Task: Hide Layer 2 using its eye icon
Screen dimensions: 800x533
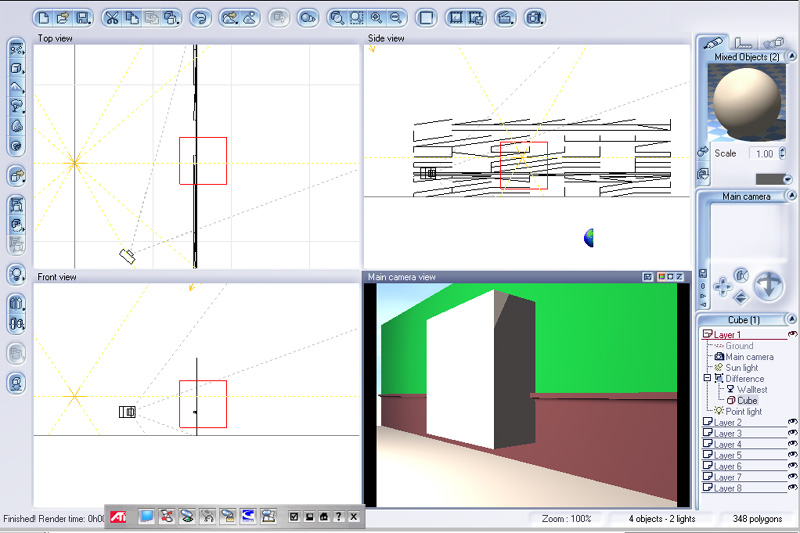Action: click(x=792, y=423)
